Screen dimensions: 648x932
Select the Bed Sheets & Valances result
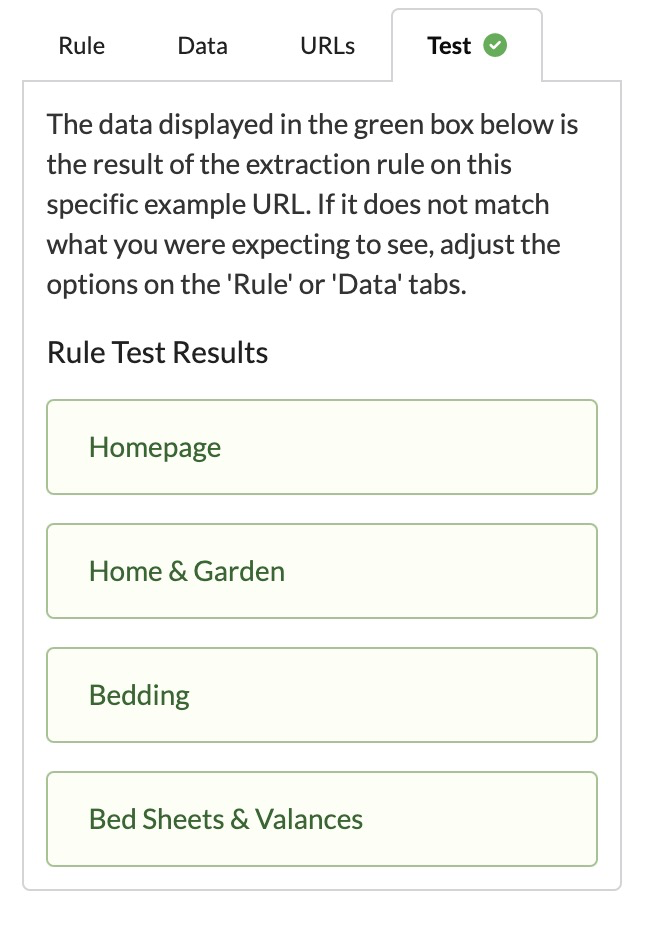click(322, 819)
